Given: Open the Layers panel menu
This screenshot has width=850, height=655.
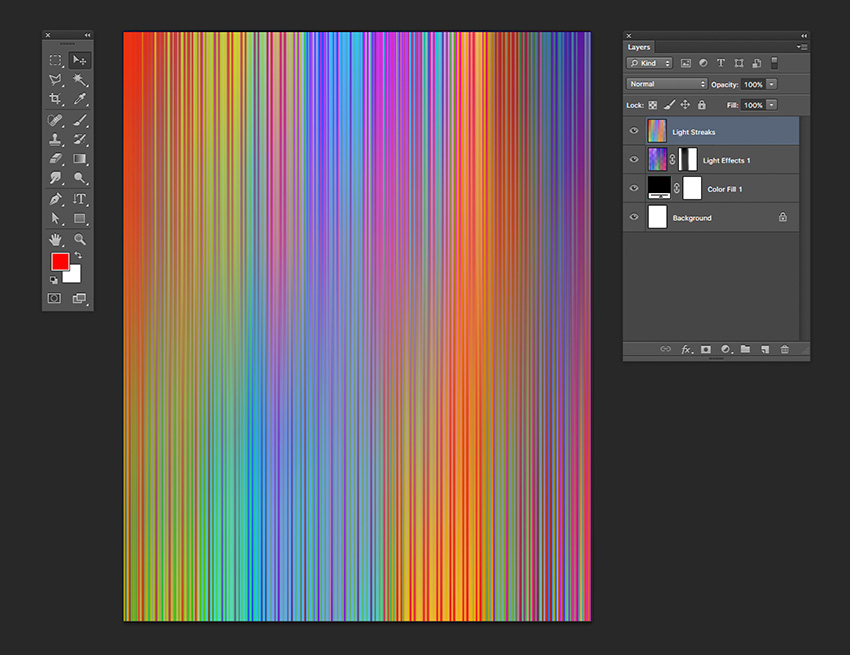Looking at the screenshot, I should [x=802, y=47].
